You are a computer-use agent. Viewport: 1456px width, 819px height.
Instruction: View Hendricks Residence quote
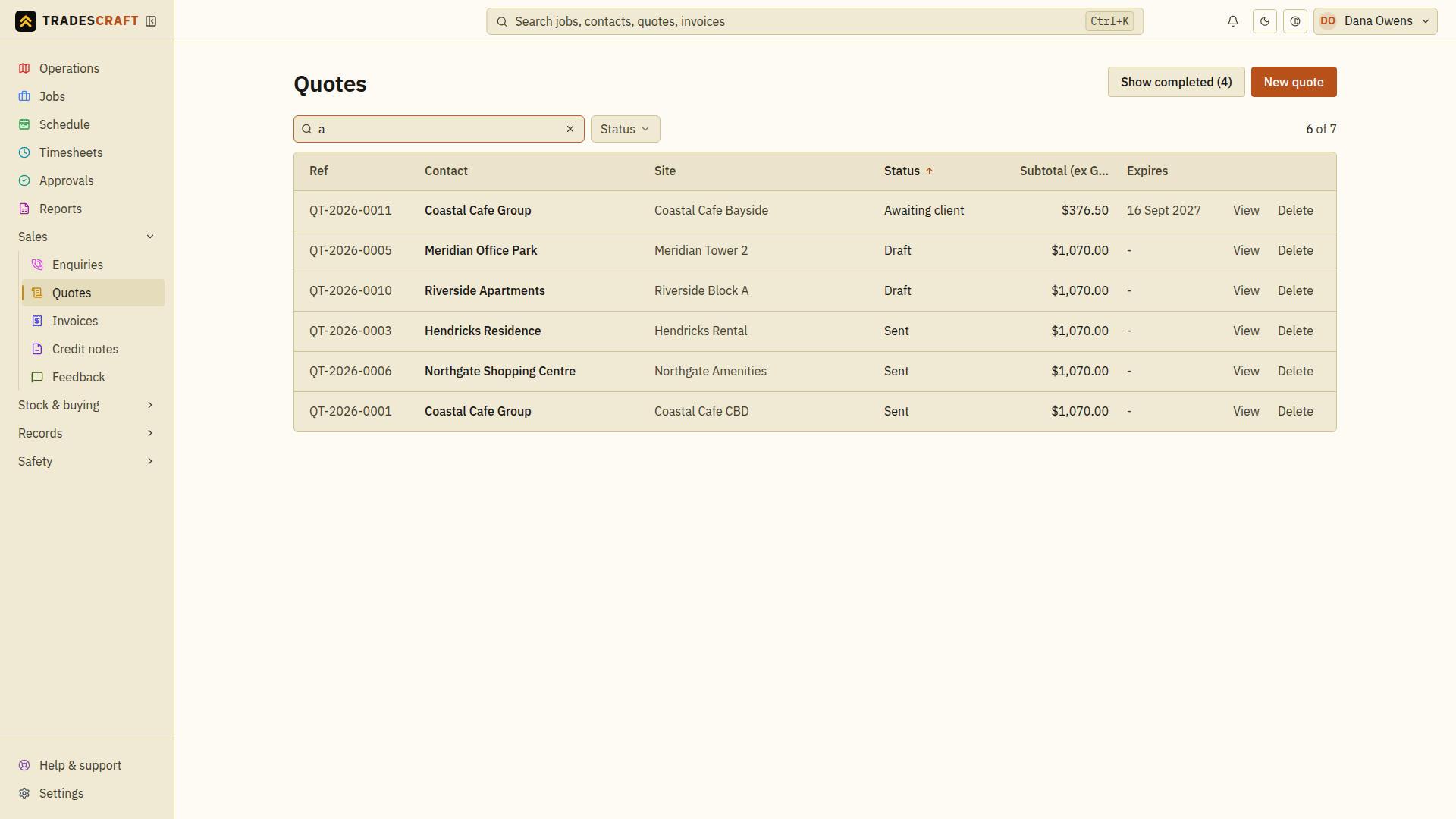tap(1246, 331)
